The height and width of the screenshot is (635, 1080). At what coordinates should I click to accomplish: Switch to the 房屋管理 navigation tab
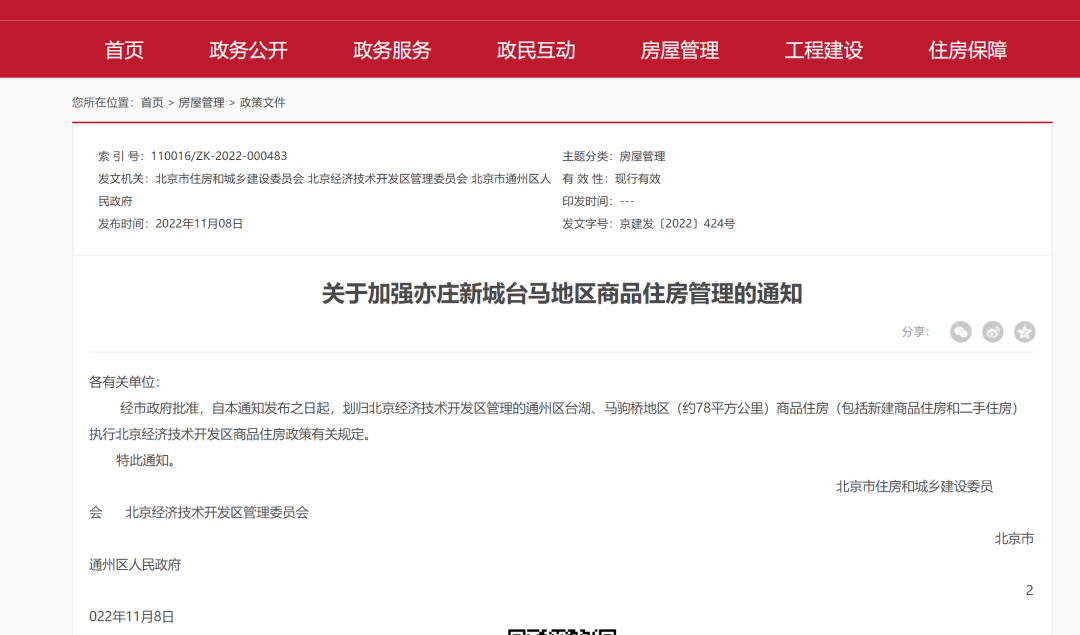[679, 48]
